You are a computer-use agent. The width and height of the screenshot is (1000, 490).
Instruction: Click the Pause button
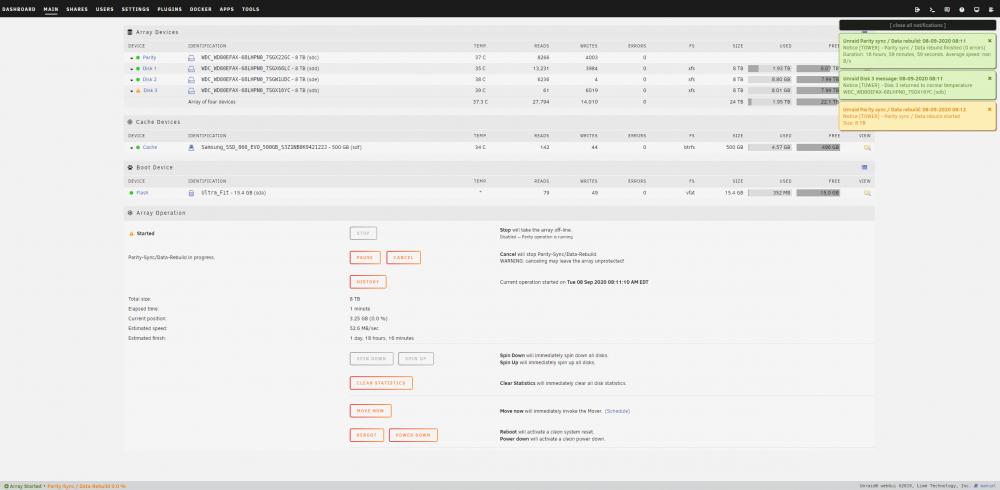(365, 258)
